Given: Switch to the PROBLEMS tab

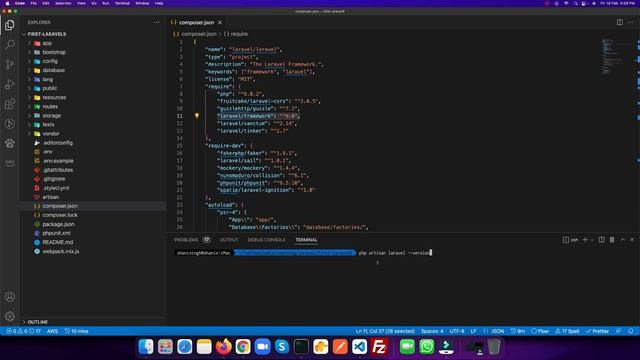Looking at the screenshot, I should [x=186, y=240].
